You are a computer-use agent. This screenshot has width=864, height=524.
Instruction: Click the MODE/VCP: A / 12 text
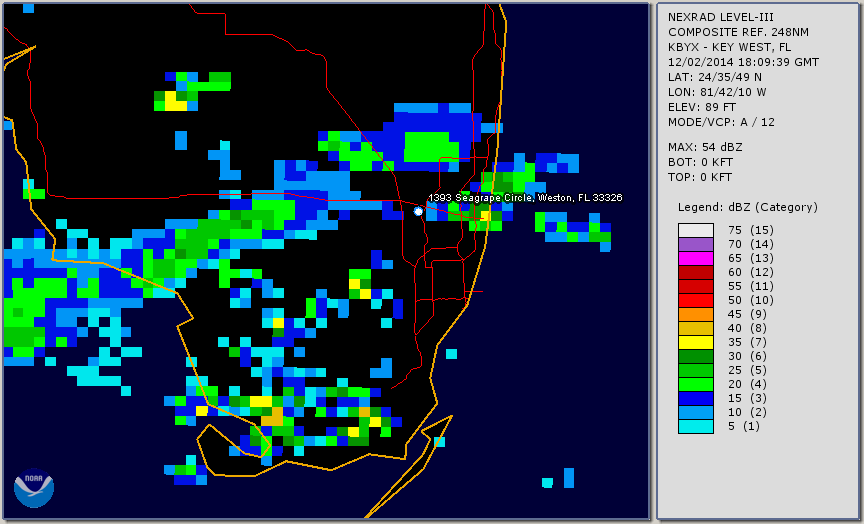721,122
